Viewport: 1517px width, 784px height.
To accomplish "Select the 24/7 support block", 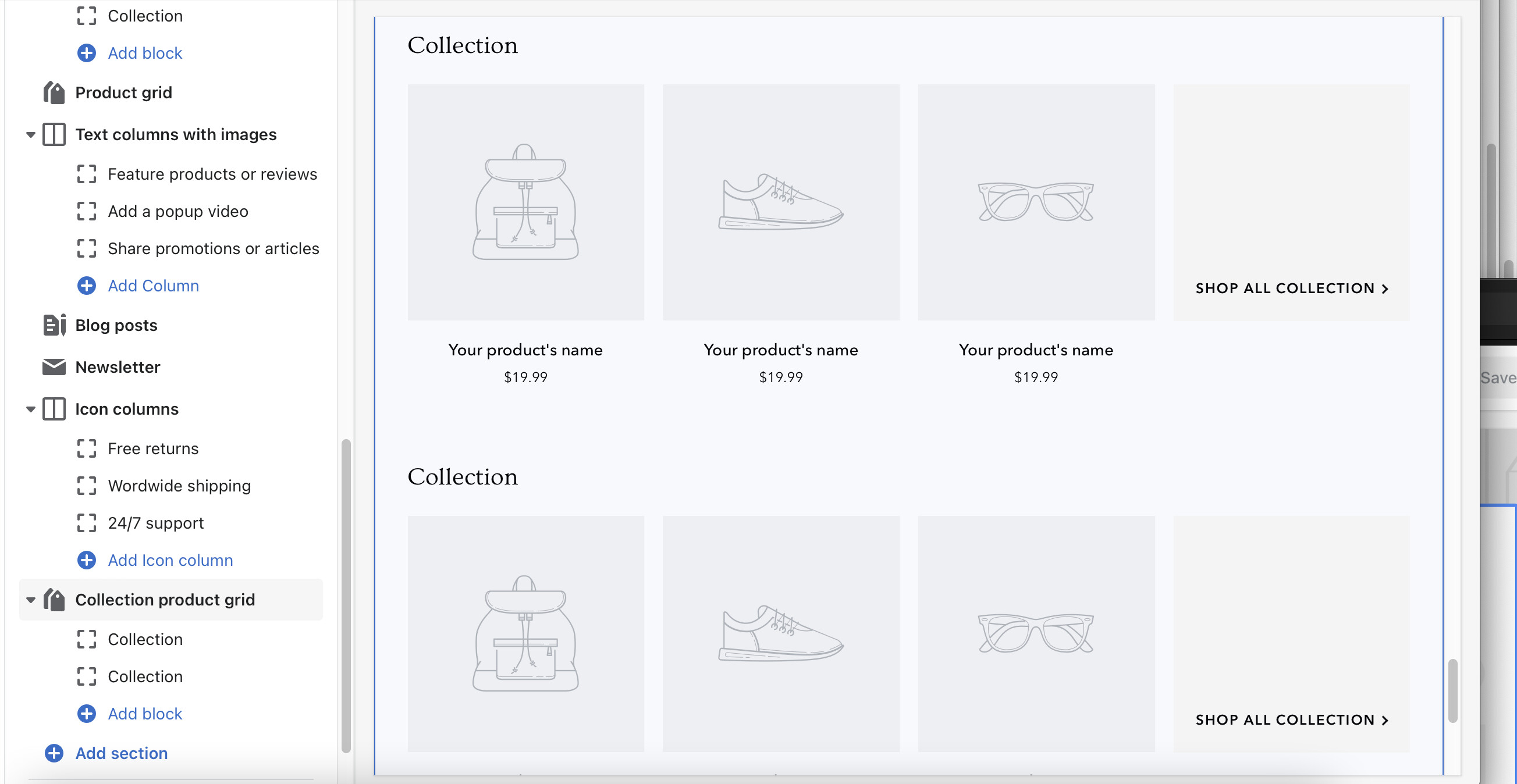I will pyautogui.click(x=155, y=523).
